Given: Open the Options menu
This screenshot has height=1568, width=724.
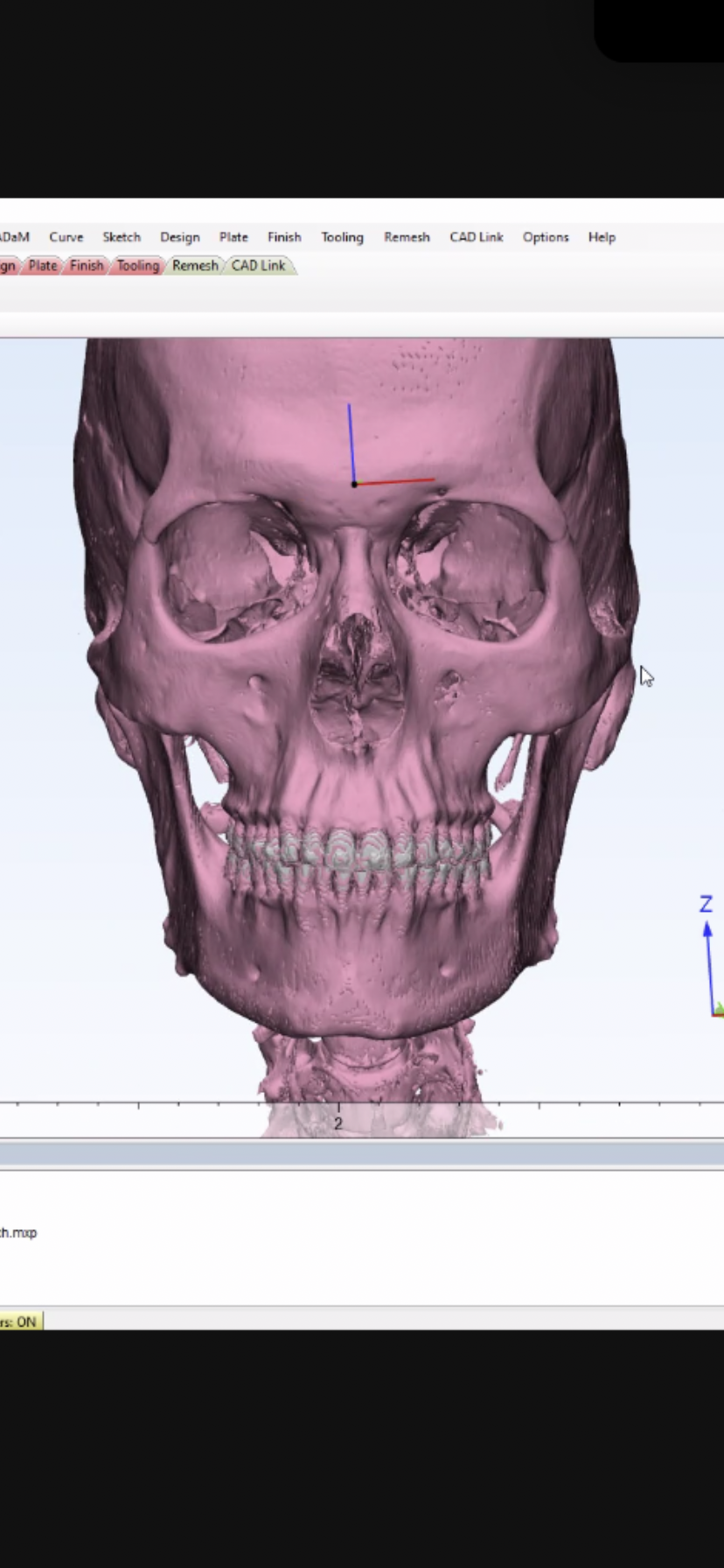Looking at the screenshot, I should 546,237.
